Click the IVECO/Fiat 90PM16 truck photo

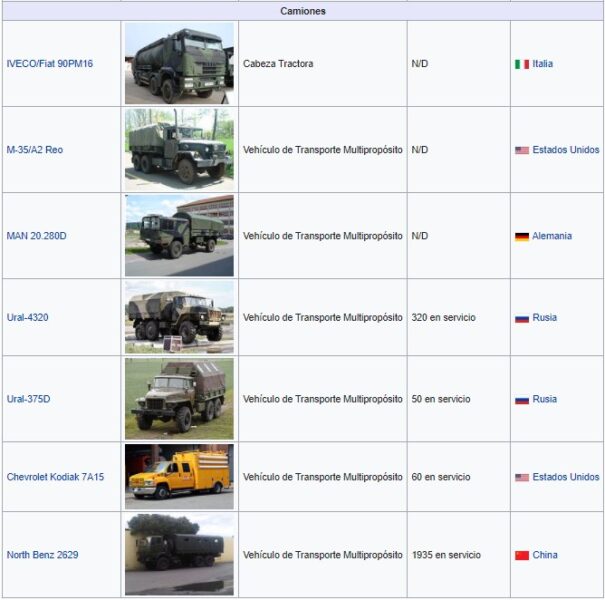coord(179,63)
